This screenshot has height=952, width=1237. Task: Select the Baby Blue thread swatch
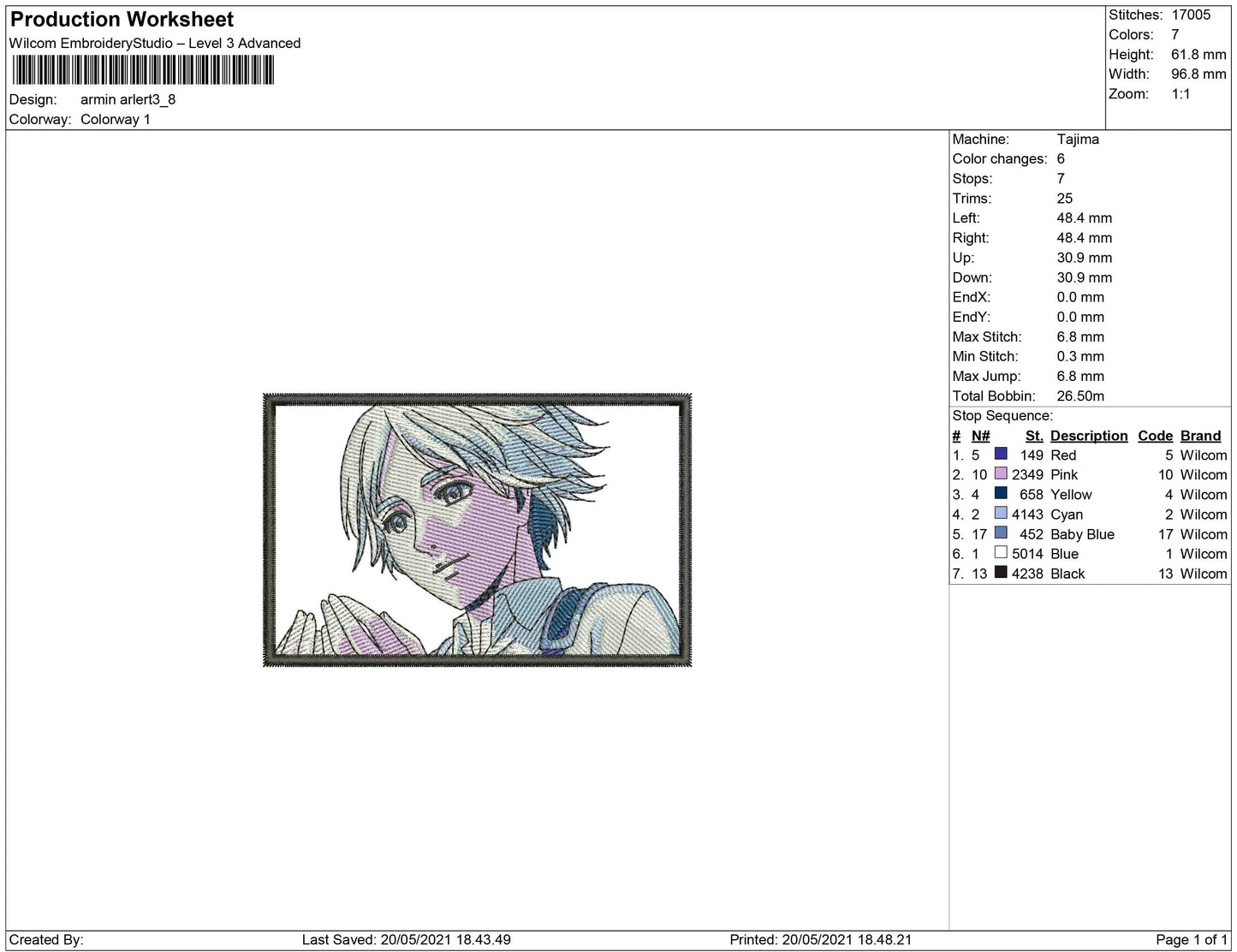click(1001, 533)
